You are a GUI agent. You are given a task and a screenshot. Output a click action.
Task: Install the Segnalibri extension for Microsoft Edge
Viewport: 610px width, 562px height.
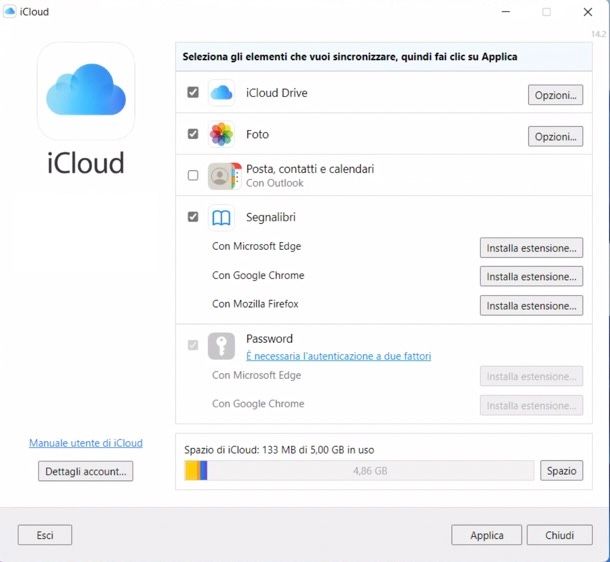click(x=531, y=248)
